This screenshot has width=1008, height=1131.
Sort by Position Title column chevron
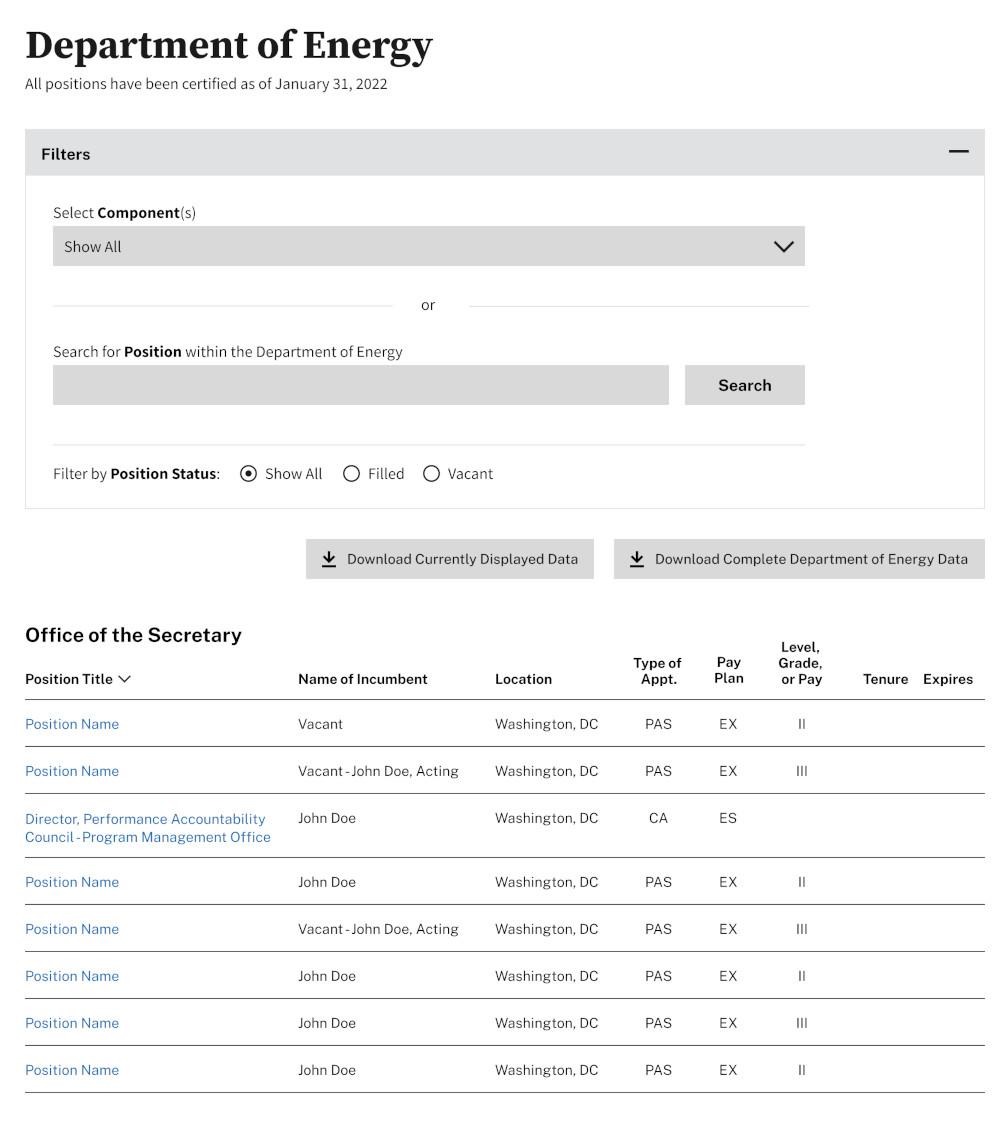124,679
